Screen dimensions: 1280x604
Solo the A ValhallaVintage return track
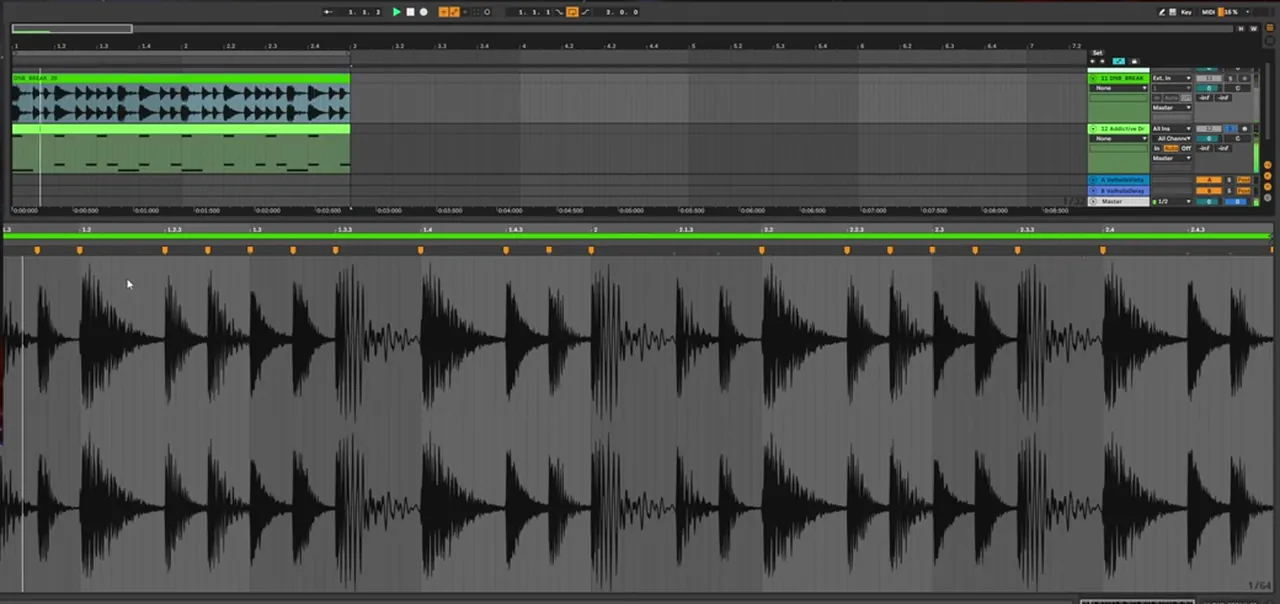coord(1230,180)
